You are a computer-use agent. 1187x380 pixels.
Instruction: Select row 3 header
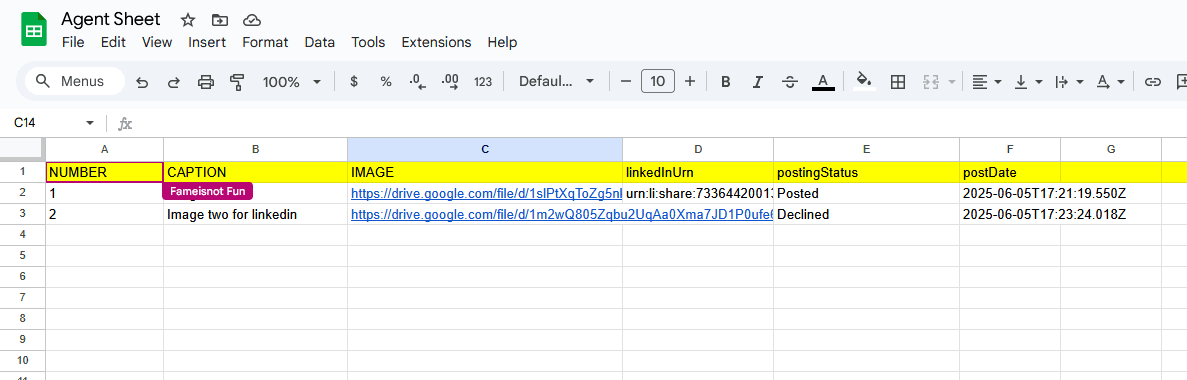23,215
